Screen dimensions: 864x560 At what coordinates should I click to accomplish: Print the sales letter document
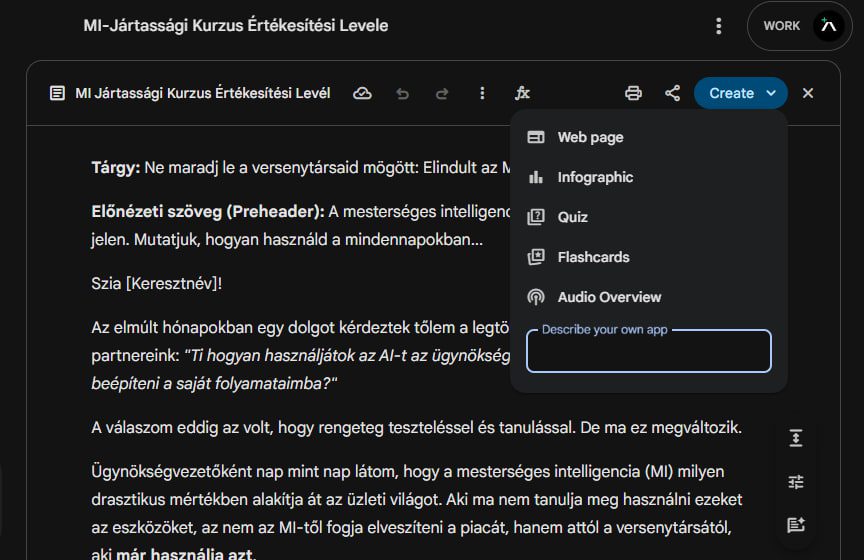coord(633,93)
